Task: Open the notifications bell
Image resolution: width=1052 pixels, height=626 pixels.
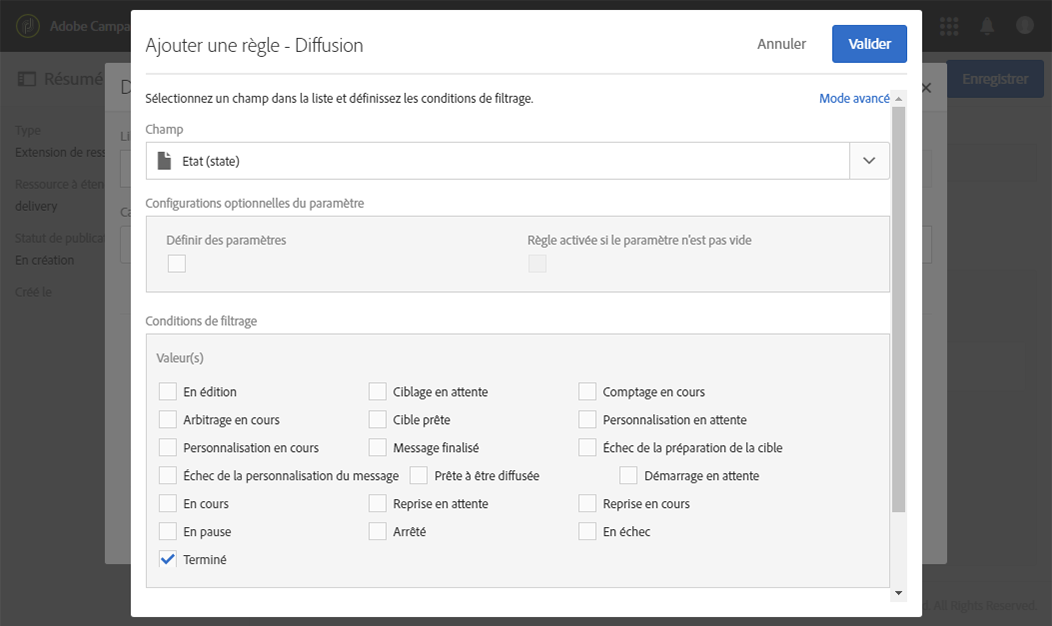Action: [987, 25]
